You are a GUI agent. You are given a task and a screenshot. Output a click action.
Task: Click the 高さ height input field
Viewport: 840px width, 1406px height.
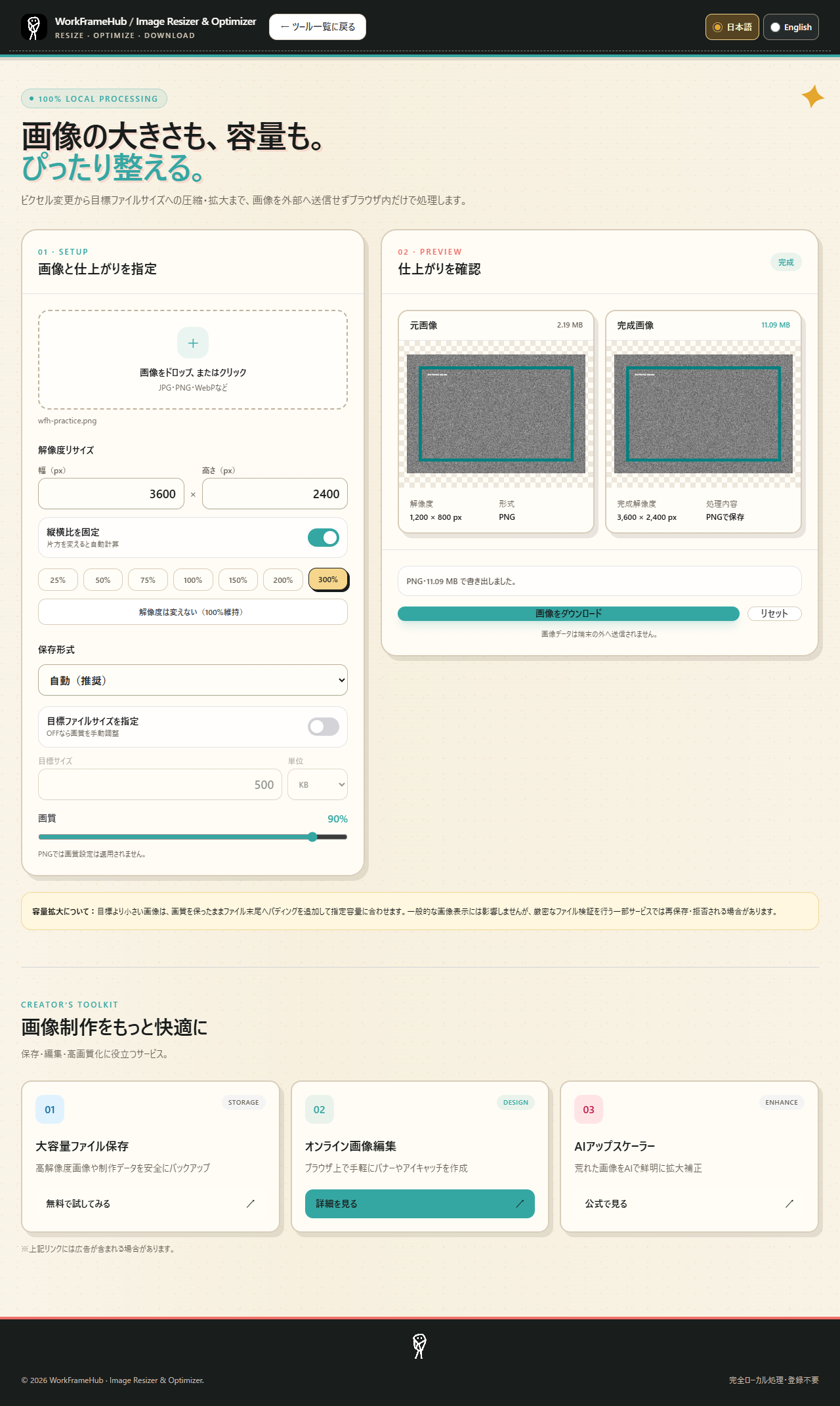pyautogui.click(x=275, y=494)
